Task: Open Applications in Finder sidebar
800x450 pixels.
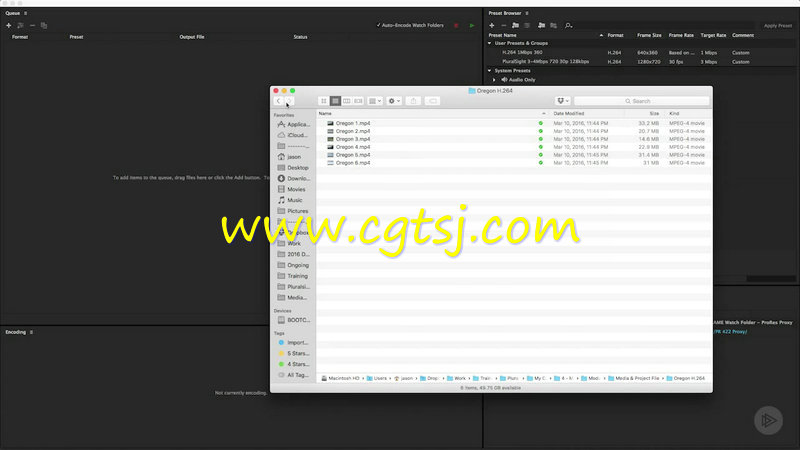Action: (293, 124)
